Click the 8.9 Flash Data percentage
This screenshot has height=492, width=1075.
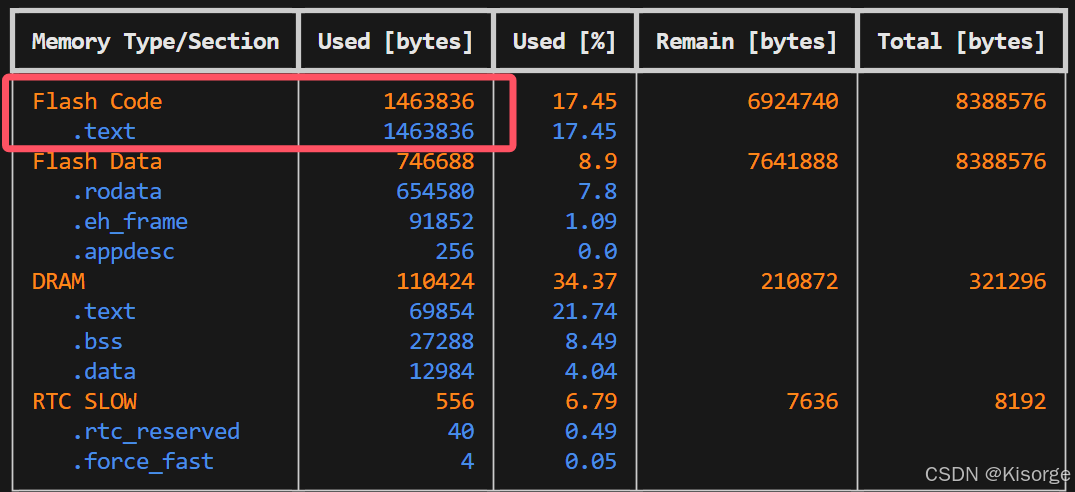(x=598, y=161)
